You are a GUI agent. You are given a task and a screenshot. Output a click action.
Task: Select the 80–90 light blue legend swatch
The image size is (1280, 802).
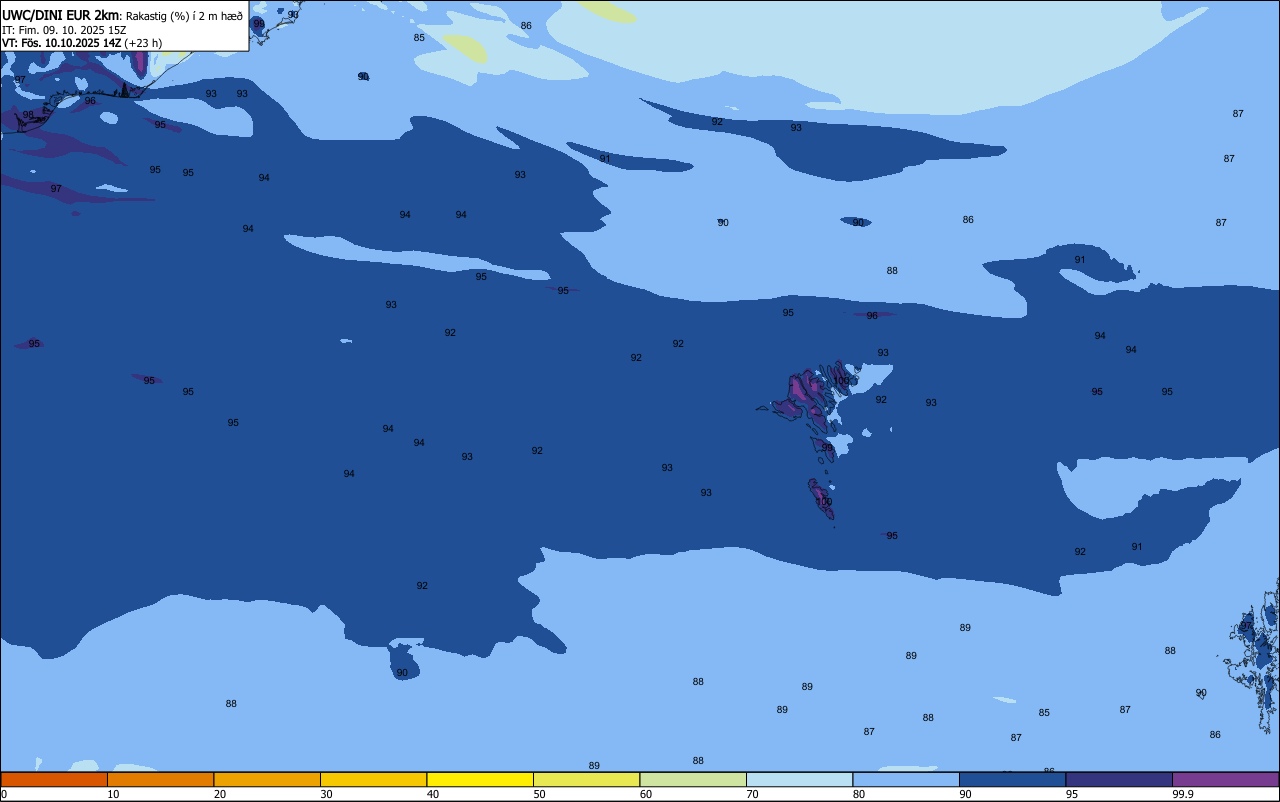click(x=906, y=779)
